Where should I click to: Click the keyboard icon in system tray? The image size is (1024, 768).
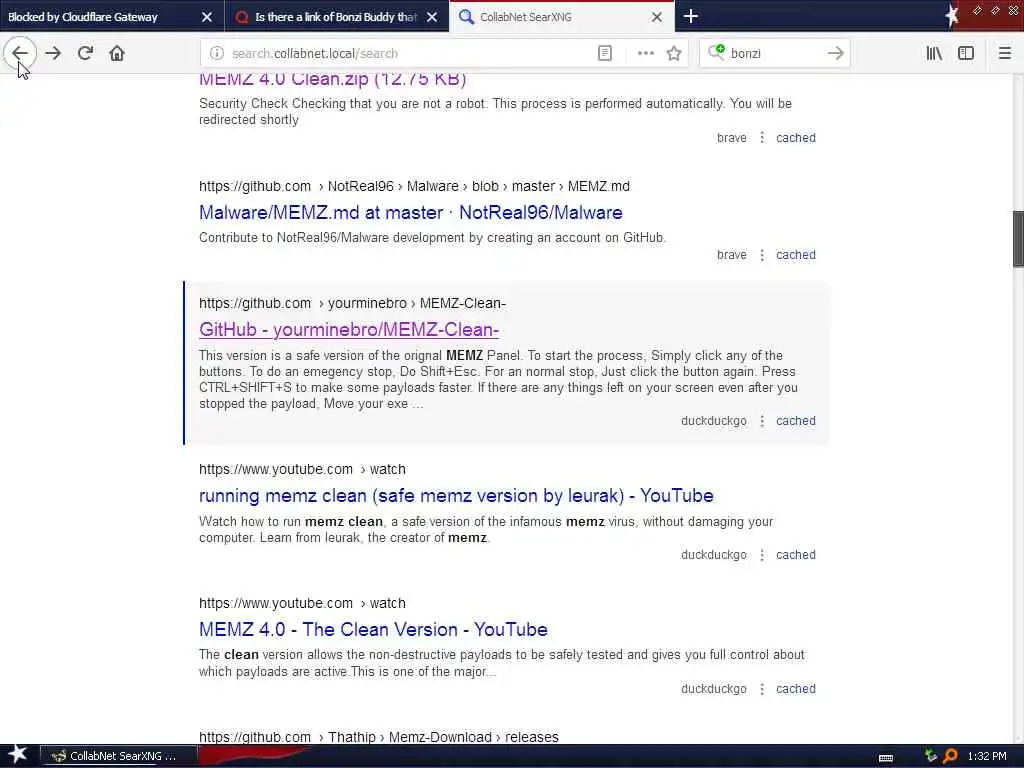click(886, 757)
